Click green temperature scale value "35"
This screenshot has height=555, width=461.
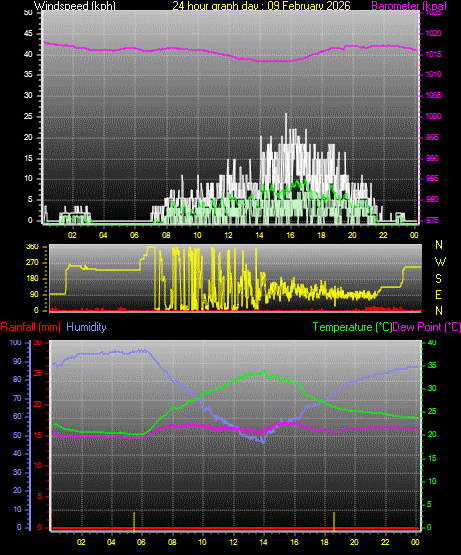pos(432,366)
